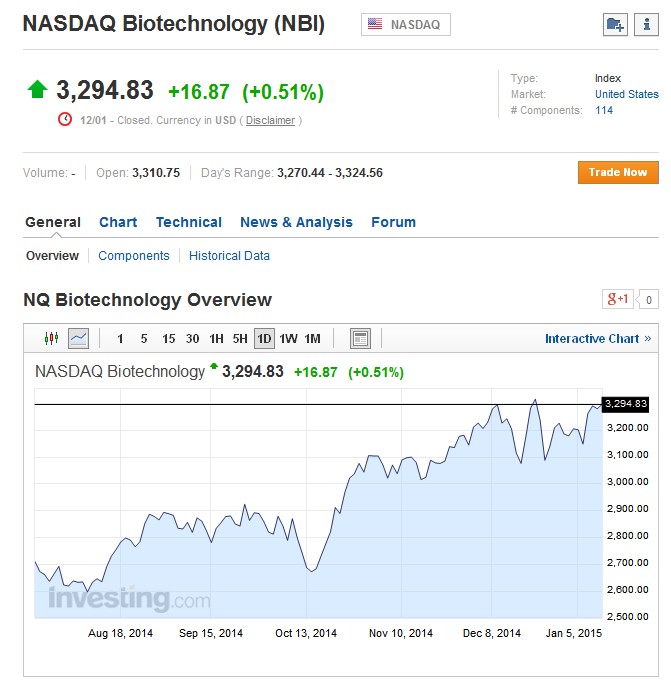Click the NASDAQ exchange flag button
This screenshot has width=671, height=683.
(406, 24)
